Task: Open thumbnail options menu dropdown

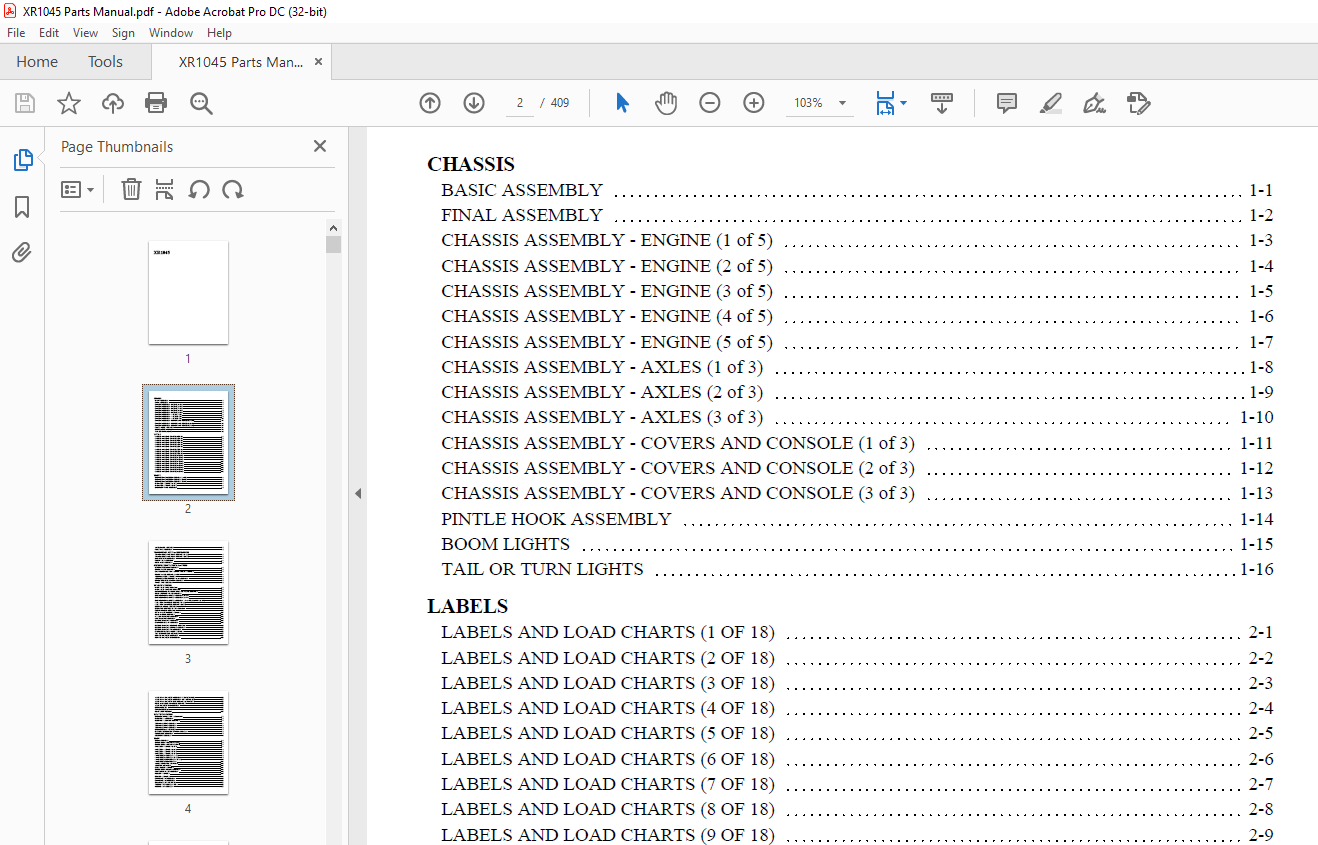Action: tap(78, 189)
